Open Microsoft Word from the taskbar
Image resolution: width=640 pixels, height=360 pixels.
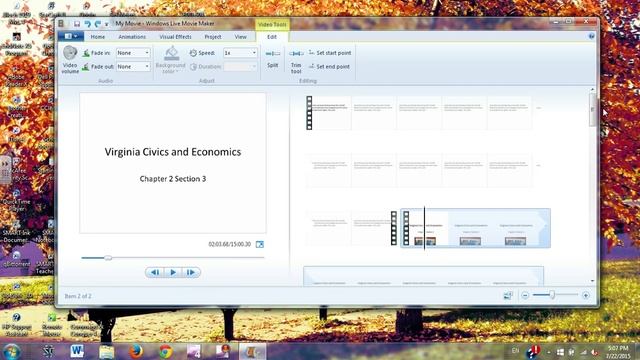[77, 351]
